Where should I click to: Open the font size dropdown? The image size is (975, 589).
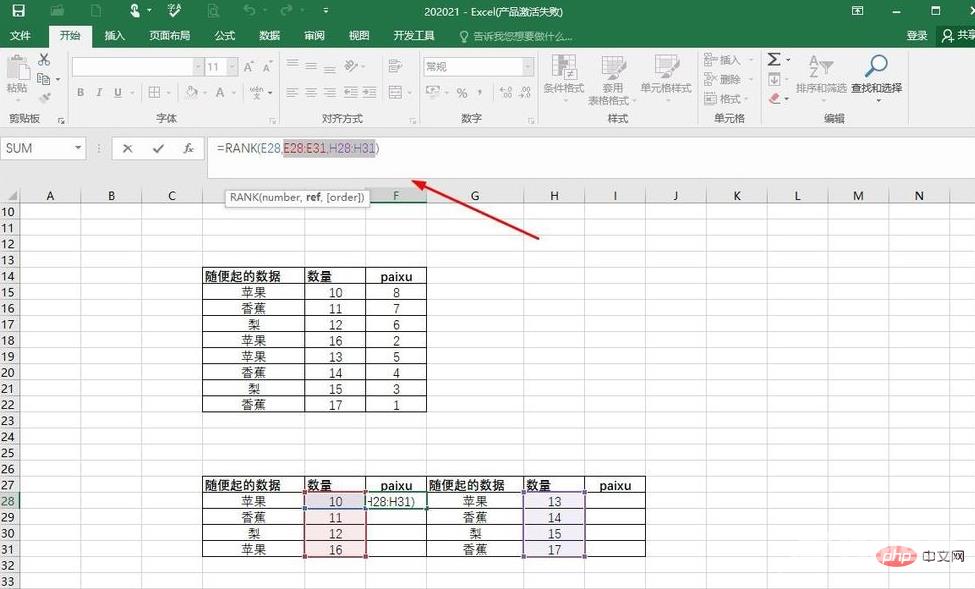point(232,67)
